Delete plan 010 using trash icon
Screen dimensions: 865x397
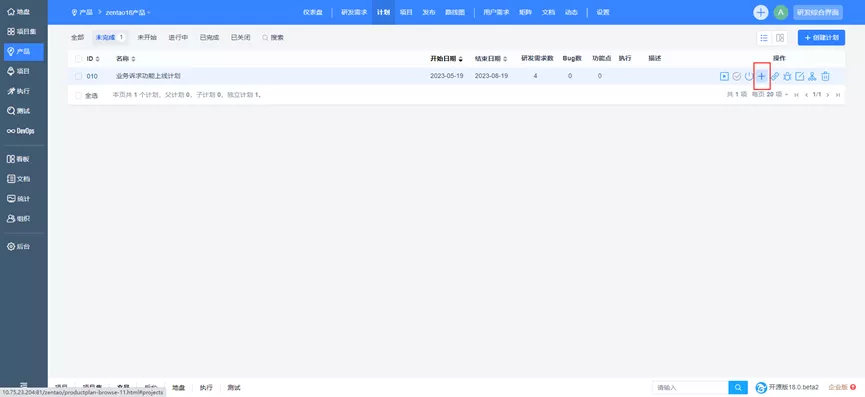825,76
